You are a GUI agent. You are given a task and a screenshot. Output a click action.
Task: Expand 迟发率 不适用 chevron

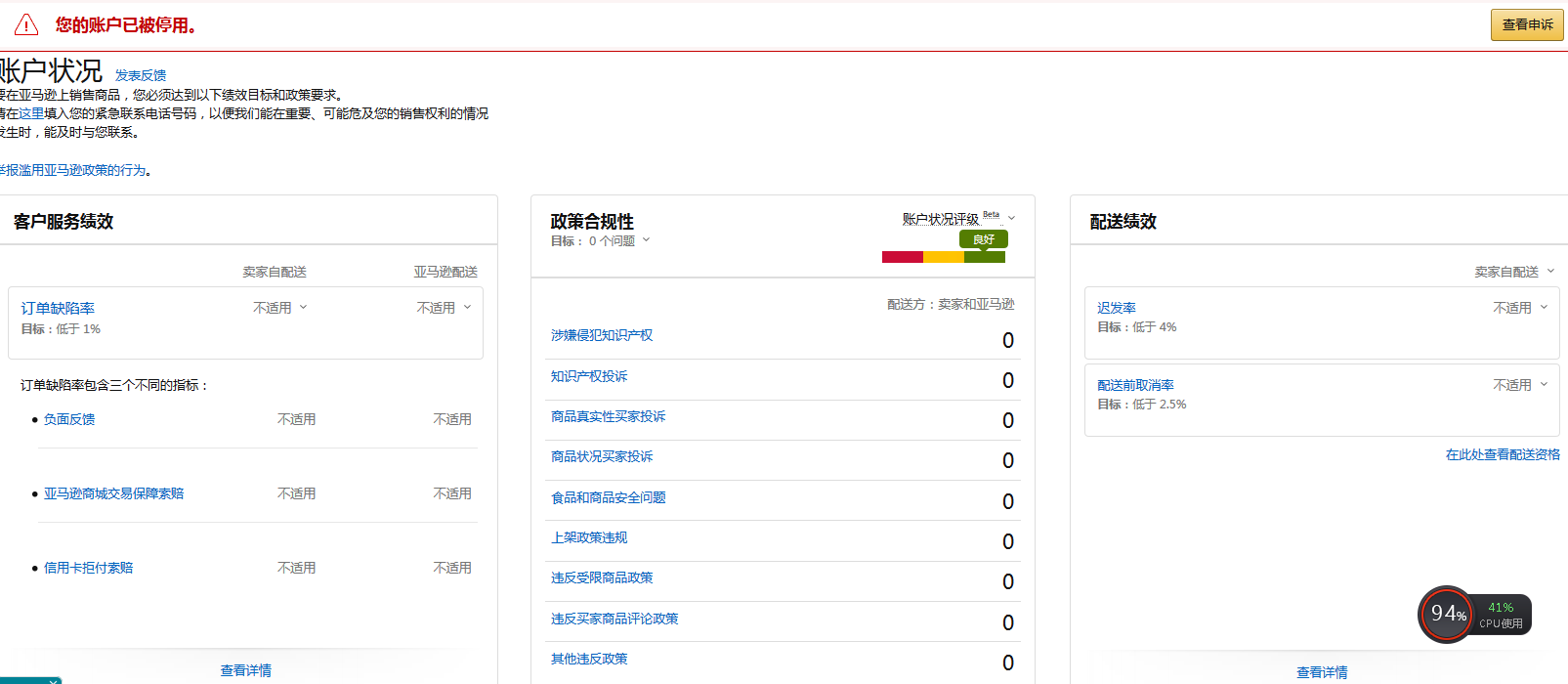coord(1544,307)
